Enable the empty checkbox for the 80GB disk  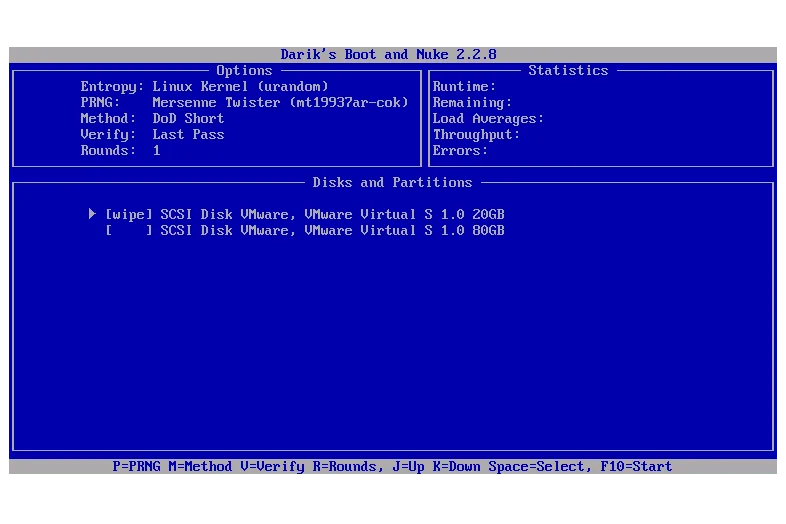coord(128,230)
